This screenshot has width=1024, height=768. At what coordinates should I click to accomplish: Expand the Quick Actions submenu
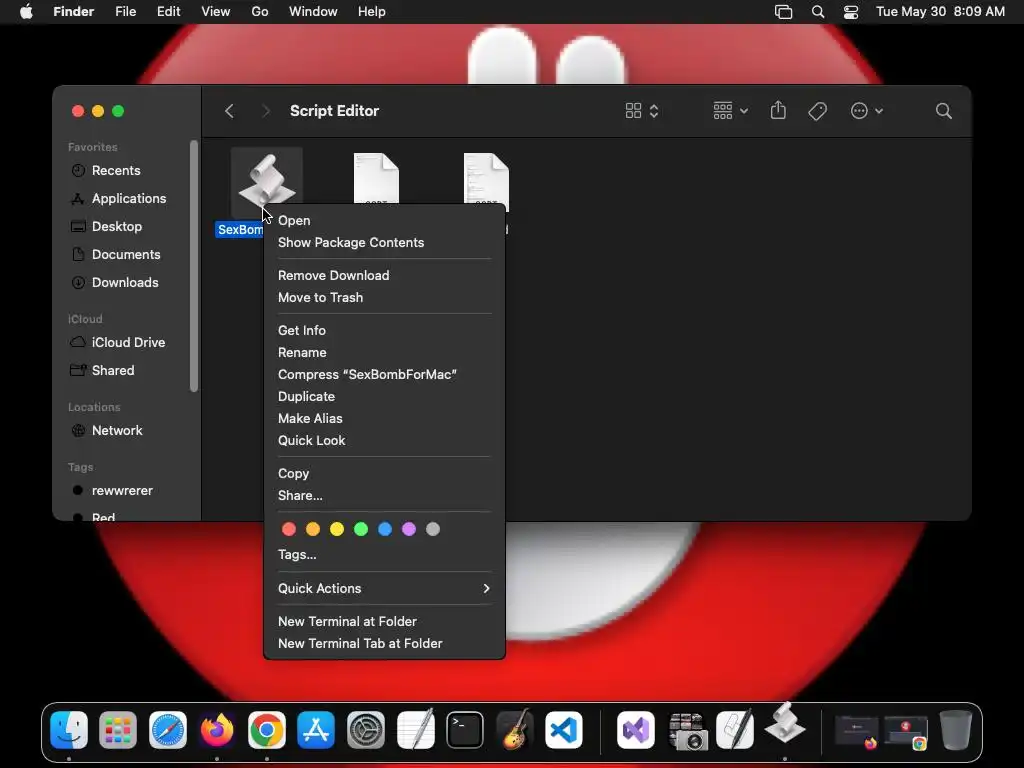coord(384,588)
